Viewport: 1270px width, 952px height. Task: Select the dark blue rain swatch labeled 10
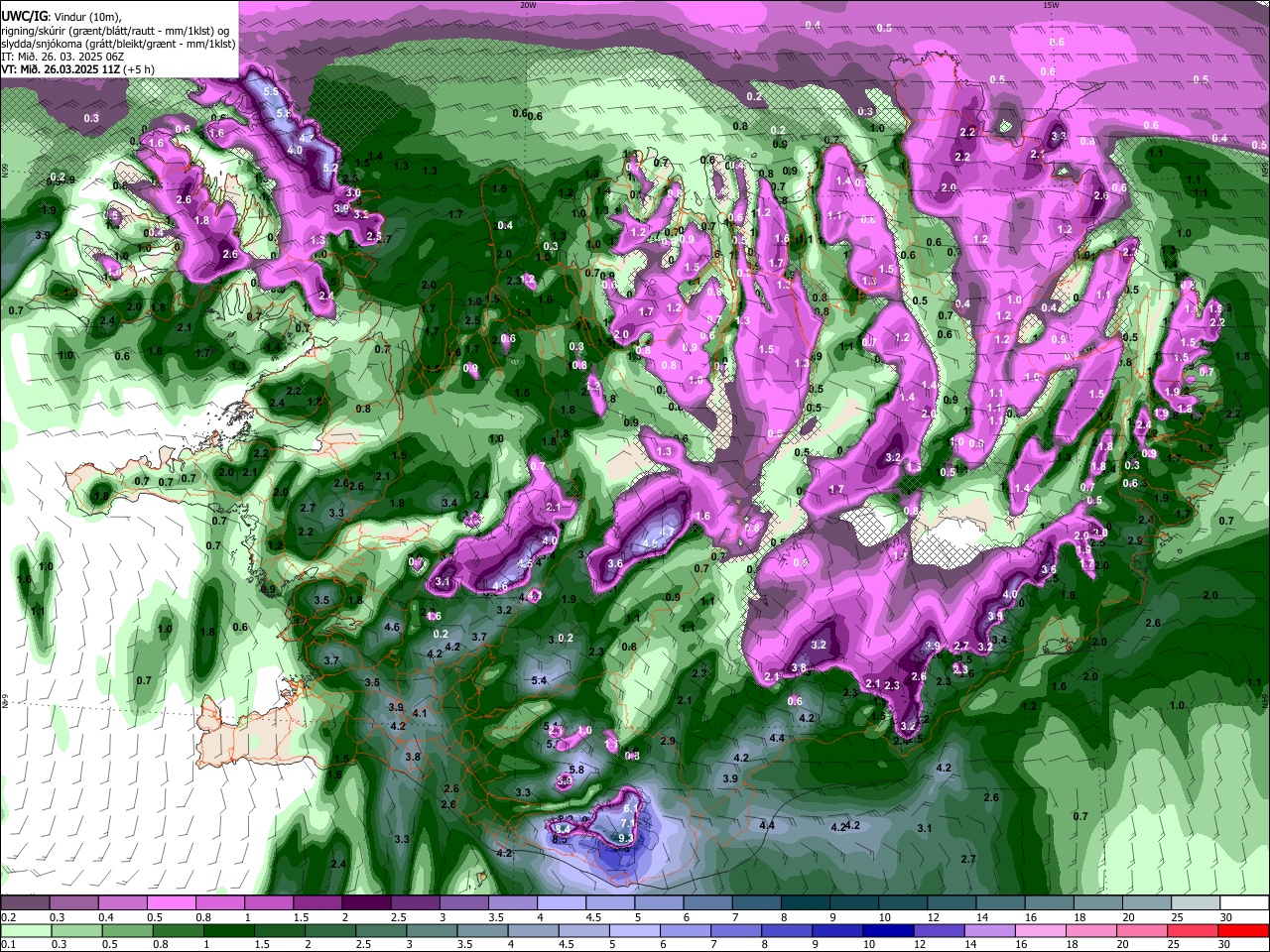886,930
